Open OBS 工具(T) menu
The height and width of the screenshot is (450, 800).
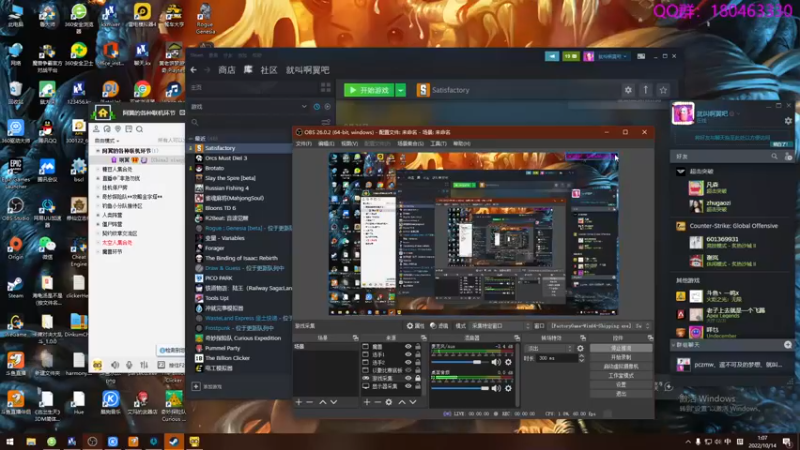click(438, 144)
